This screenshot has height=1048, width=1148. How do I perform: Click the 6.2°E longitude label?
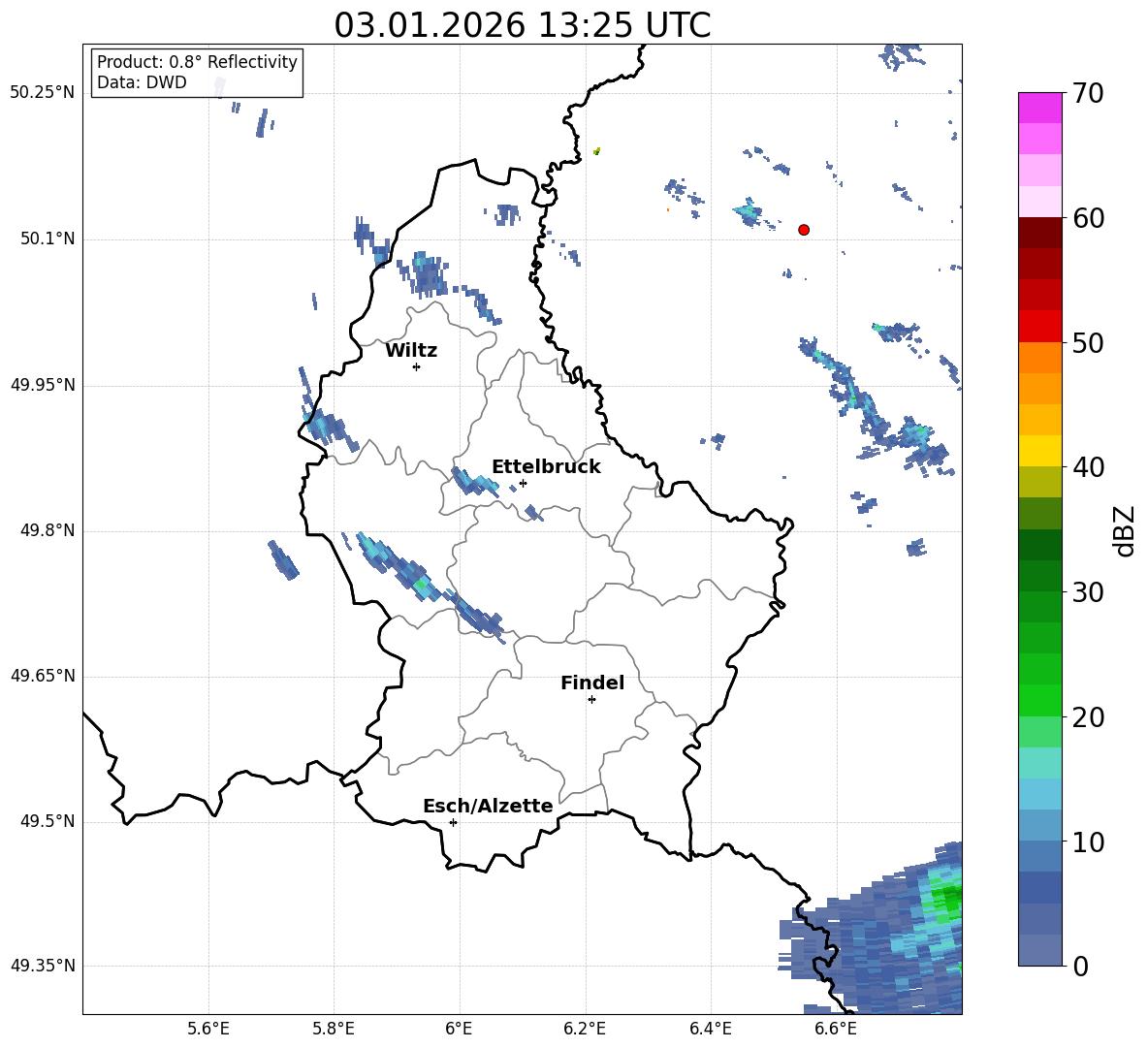coord(585,1029)
